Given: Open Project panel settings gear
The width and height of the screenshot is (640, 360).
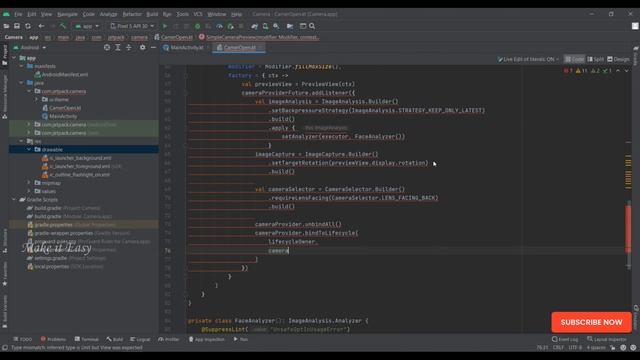Looking at the screenshot, I should point(142,47).
